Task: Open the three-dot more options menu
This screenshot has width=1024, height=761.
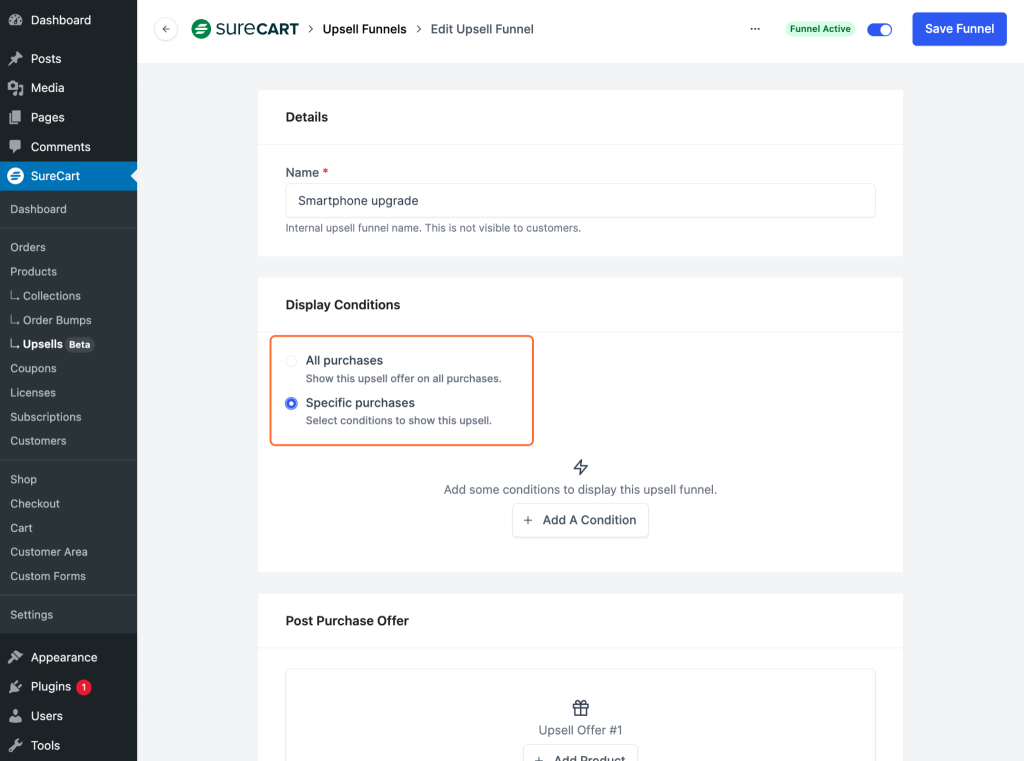Action: 755,29
